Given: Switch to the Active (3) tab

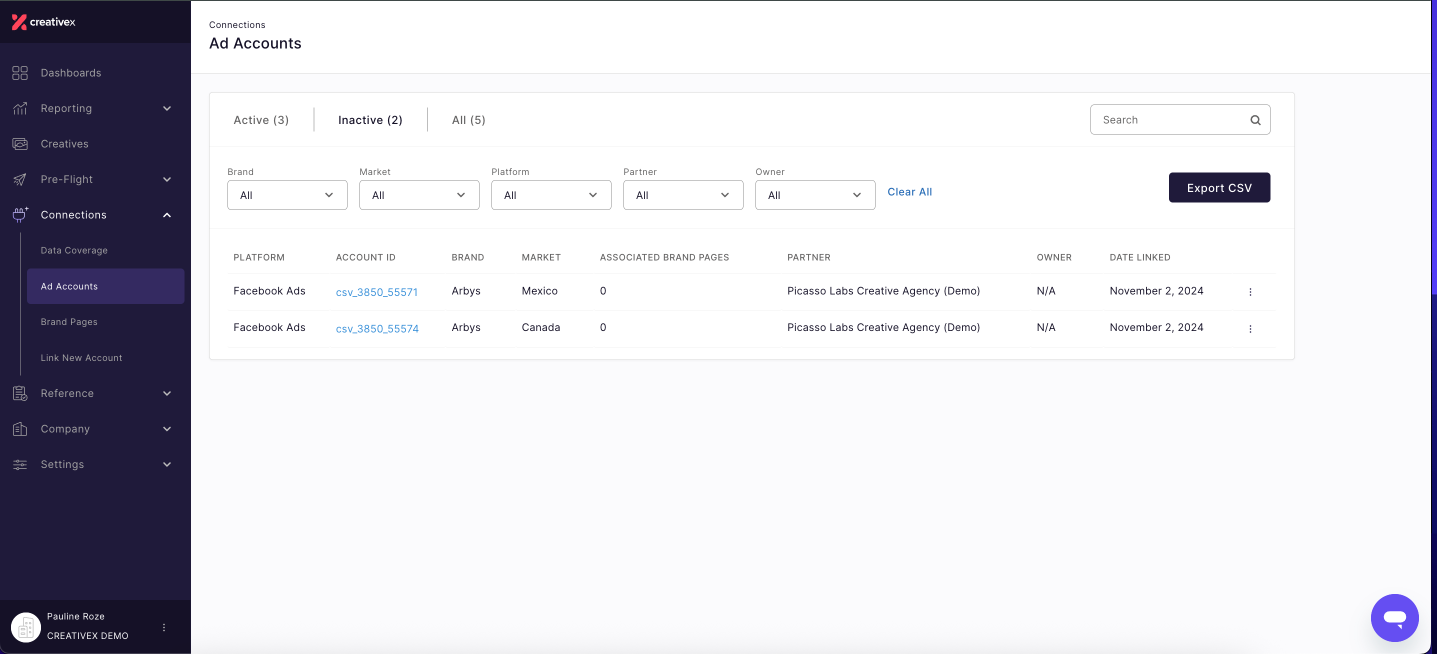Looking at the screenshot, I should tap(261, 120).
